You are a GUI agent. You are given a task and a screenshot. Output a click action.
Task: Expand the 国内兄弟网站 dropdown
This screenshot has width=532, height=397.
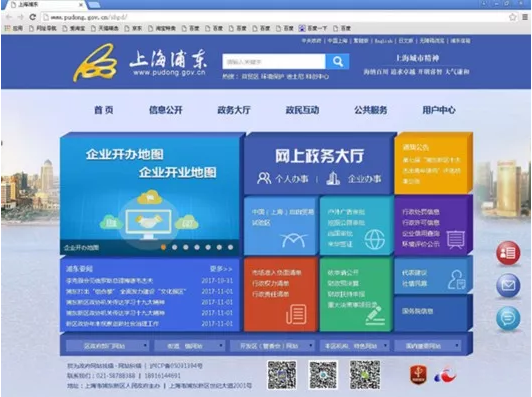tap(428, 346)
